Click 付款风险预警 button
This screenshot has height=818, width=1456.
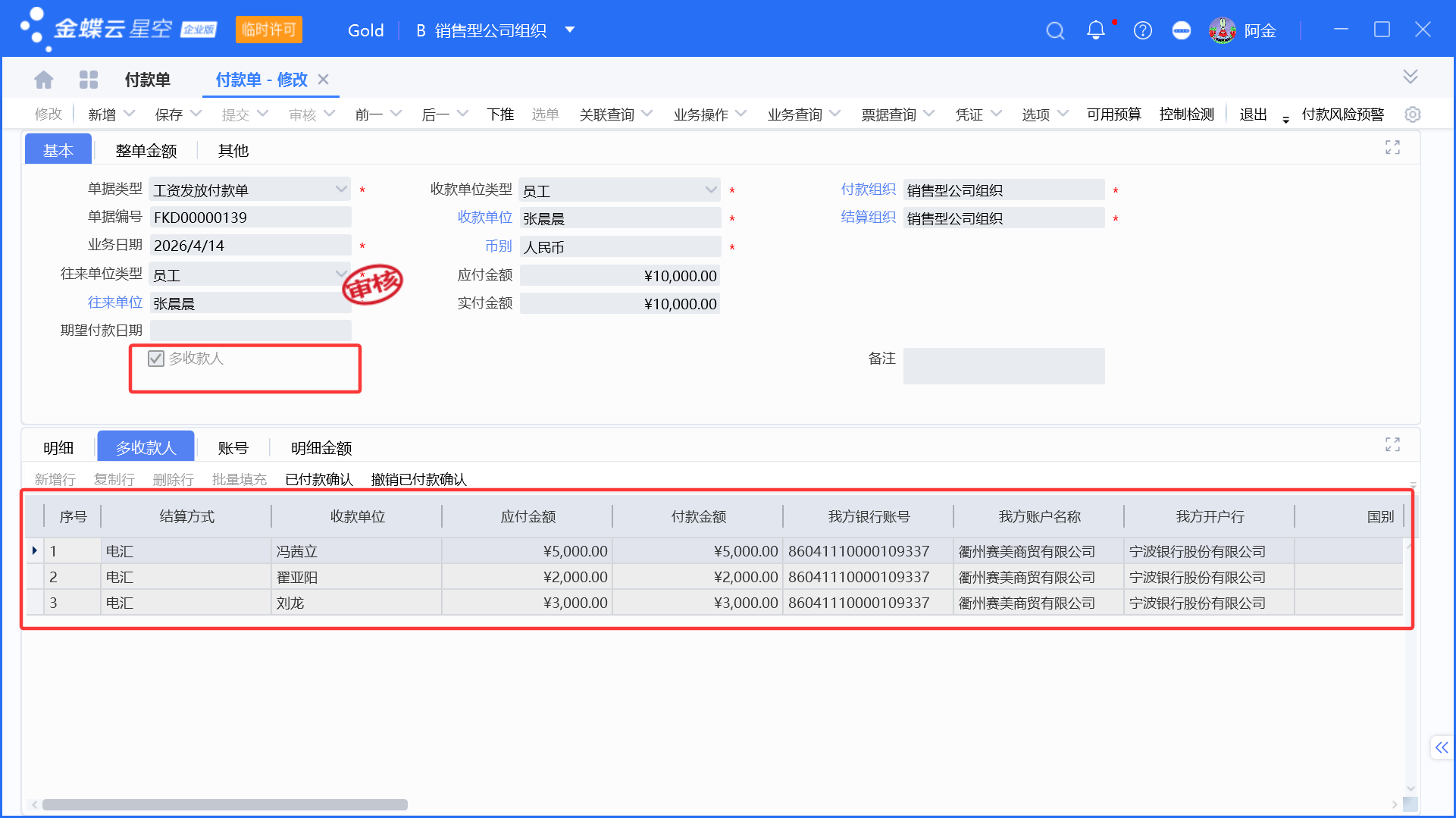click(x=1342, y=114)
